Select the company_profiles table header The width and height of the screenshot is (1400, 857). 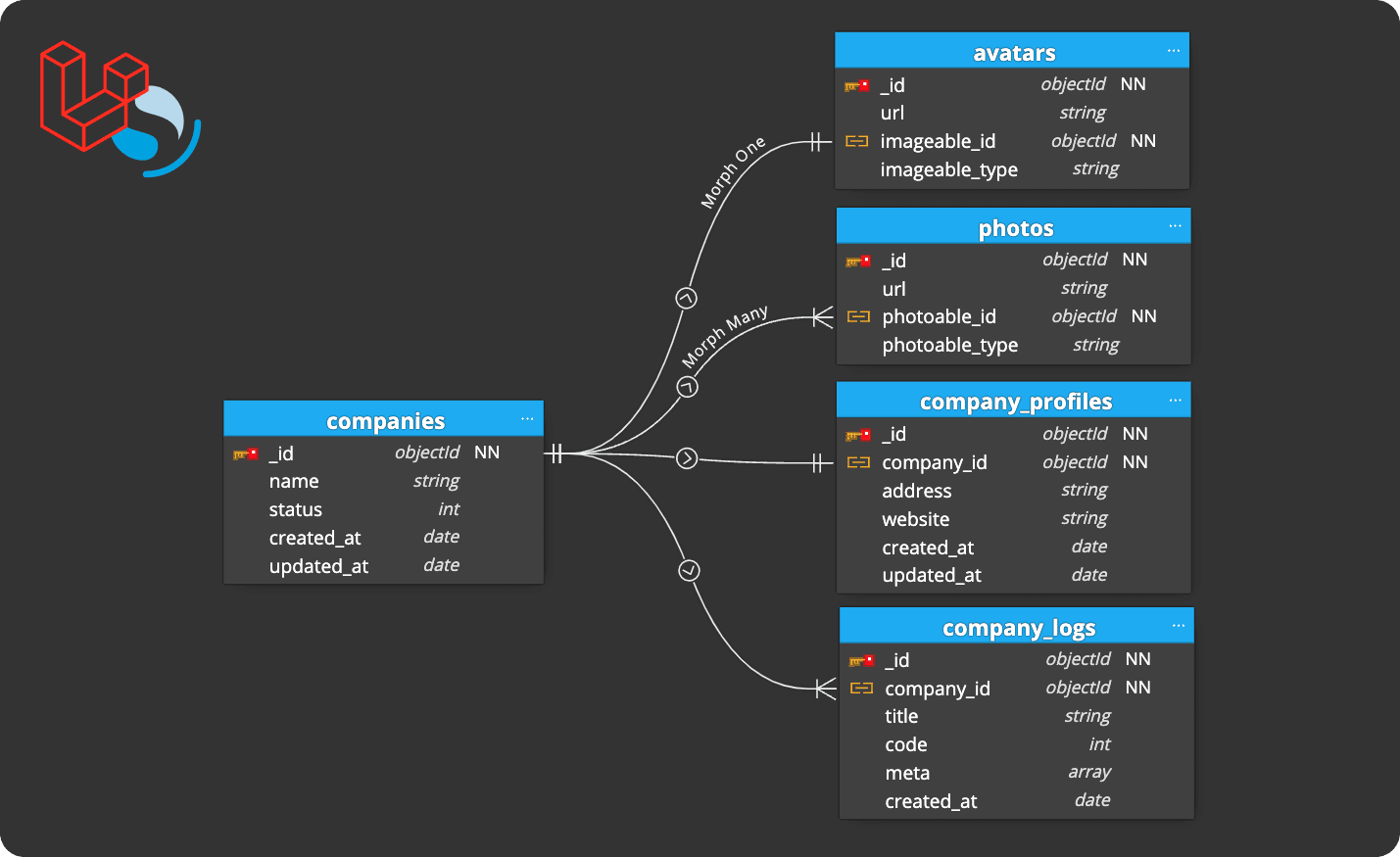click(x=1014, y=401)
